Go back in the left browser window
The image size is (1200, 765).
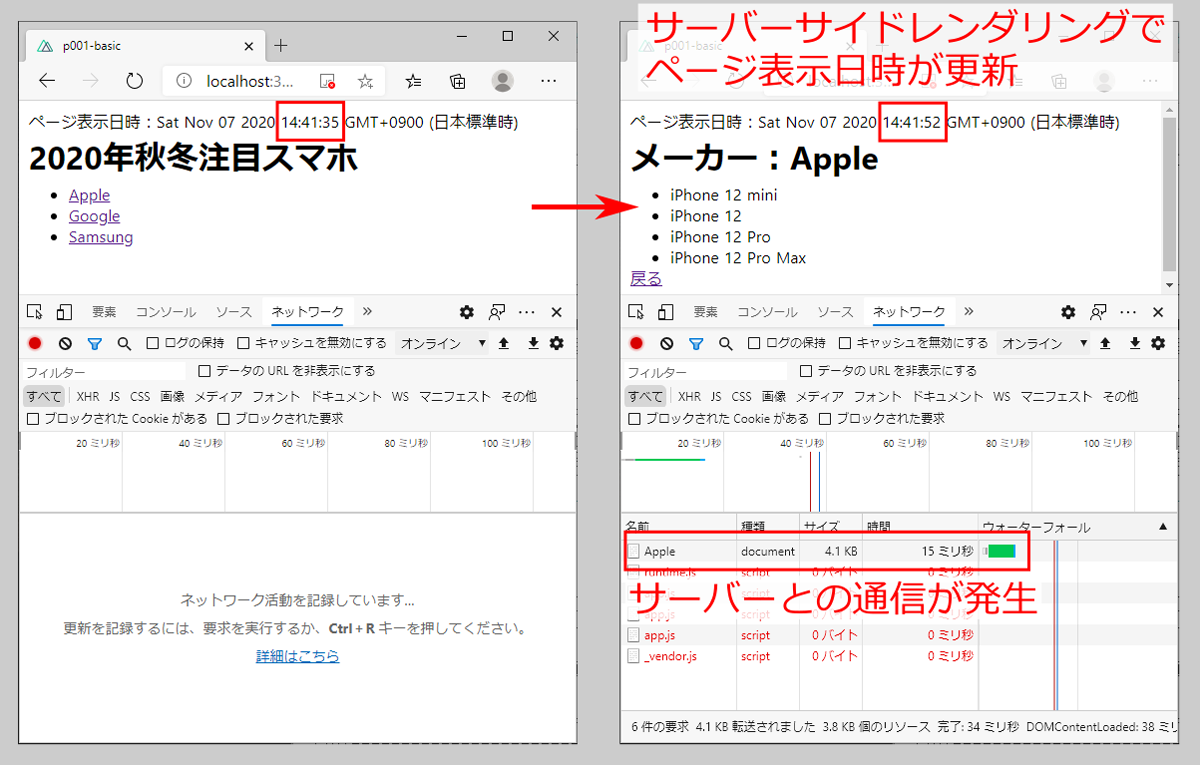[47, 81]
